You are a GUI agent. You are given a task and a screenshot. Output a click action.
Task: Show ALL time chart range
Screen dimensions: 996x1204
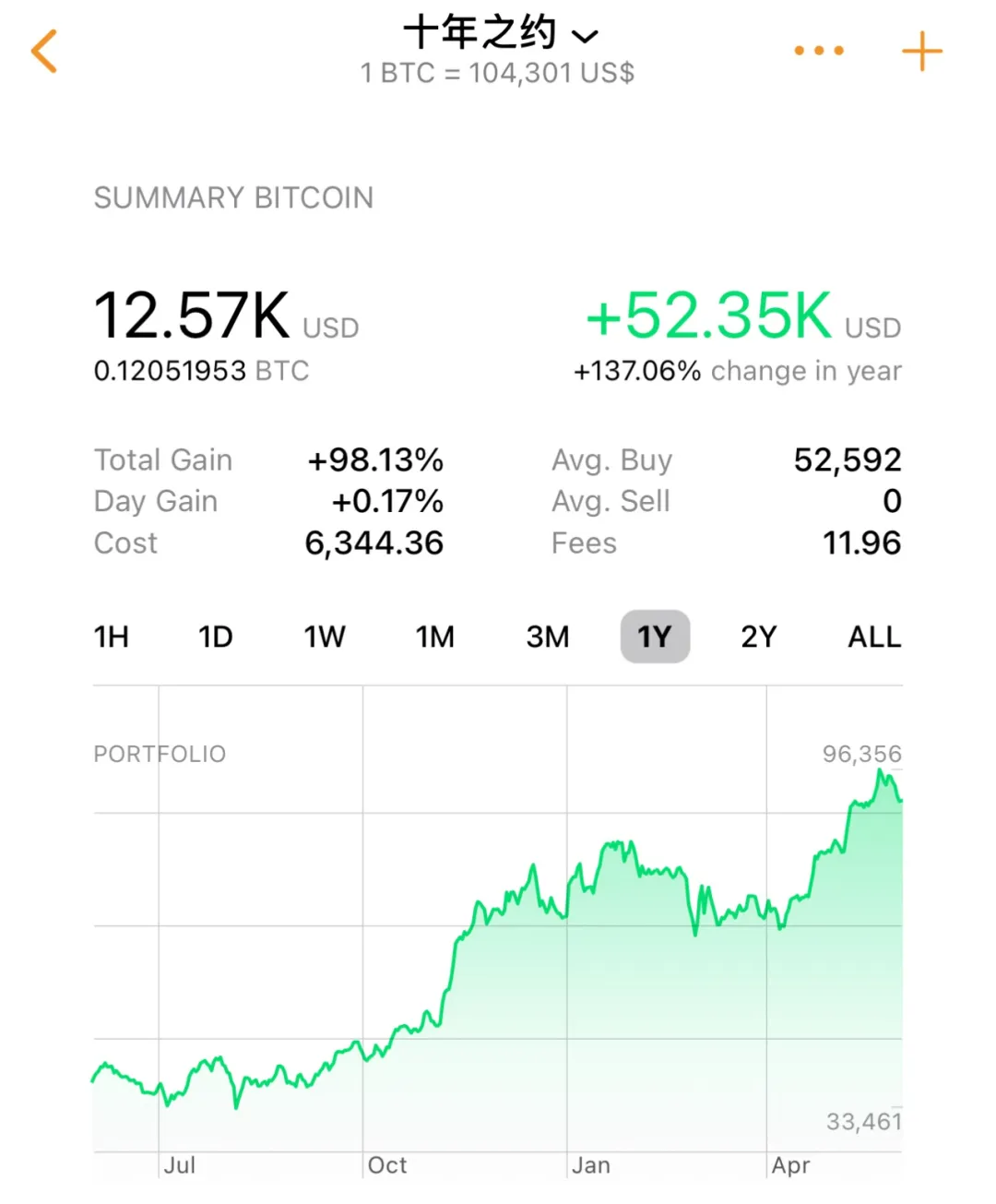coord(873,637)
